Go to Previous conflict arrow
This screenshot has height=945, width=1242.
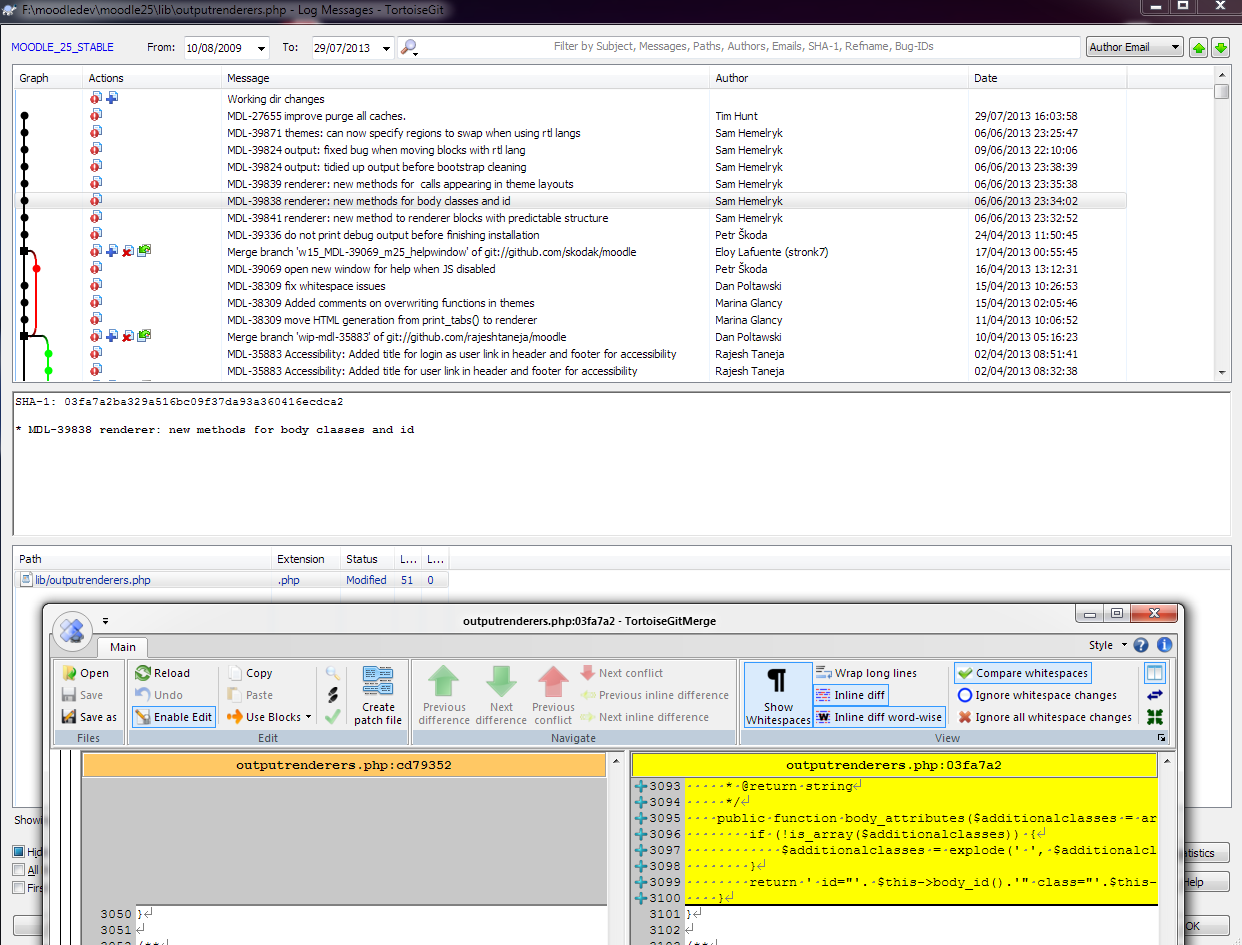point(553,696)
